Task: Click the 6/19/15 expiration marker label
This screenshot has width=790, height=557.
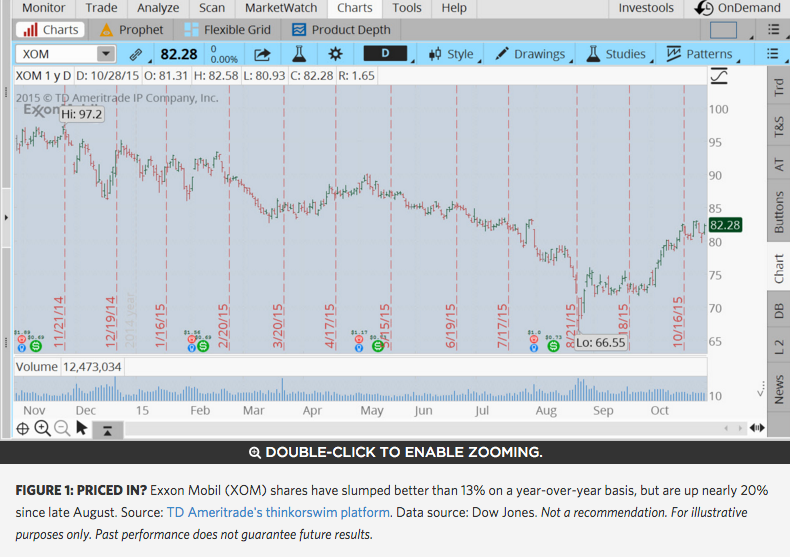Action: click(450, 325)
